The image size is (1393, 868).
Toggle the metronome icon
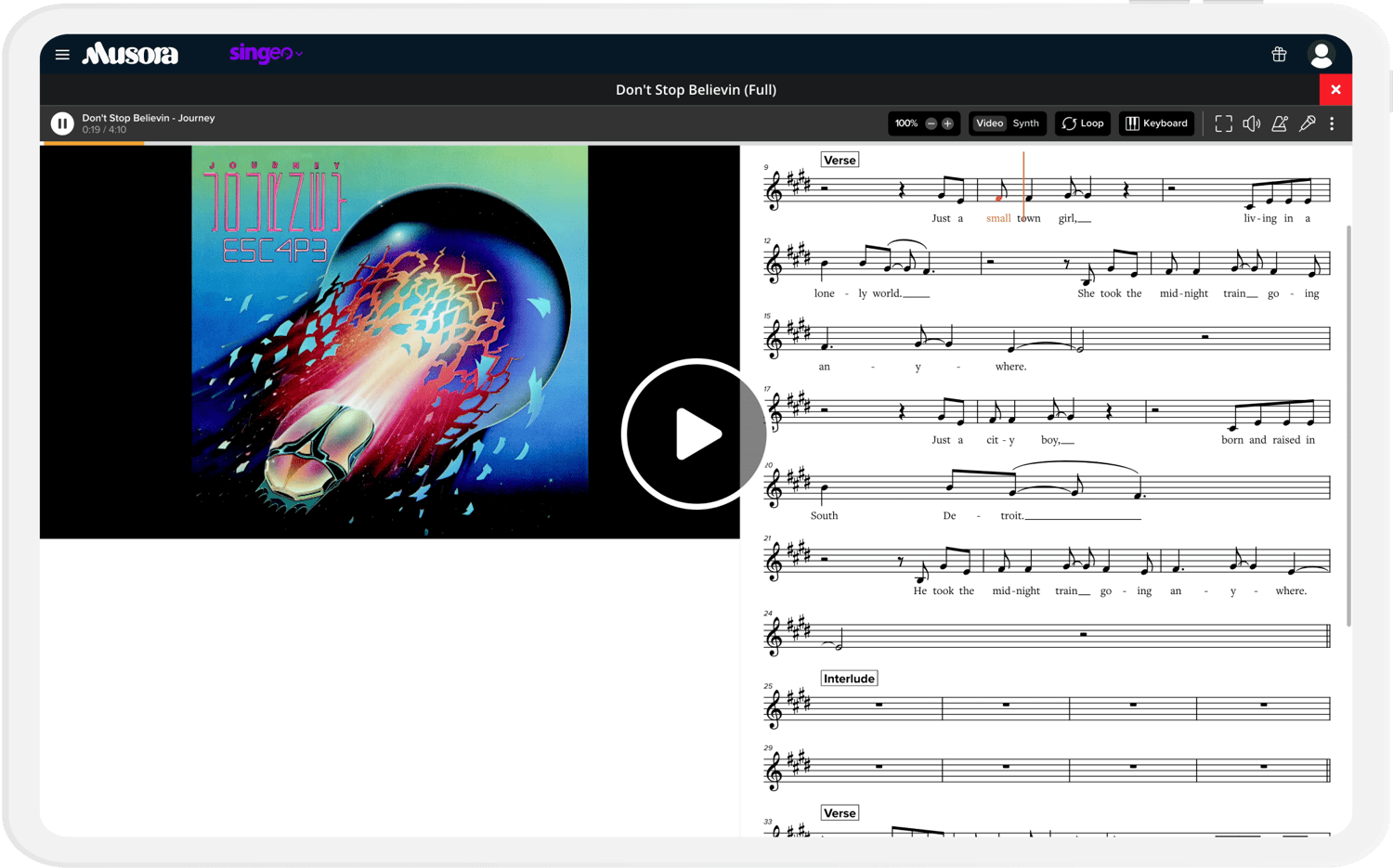point(1280,123)
